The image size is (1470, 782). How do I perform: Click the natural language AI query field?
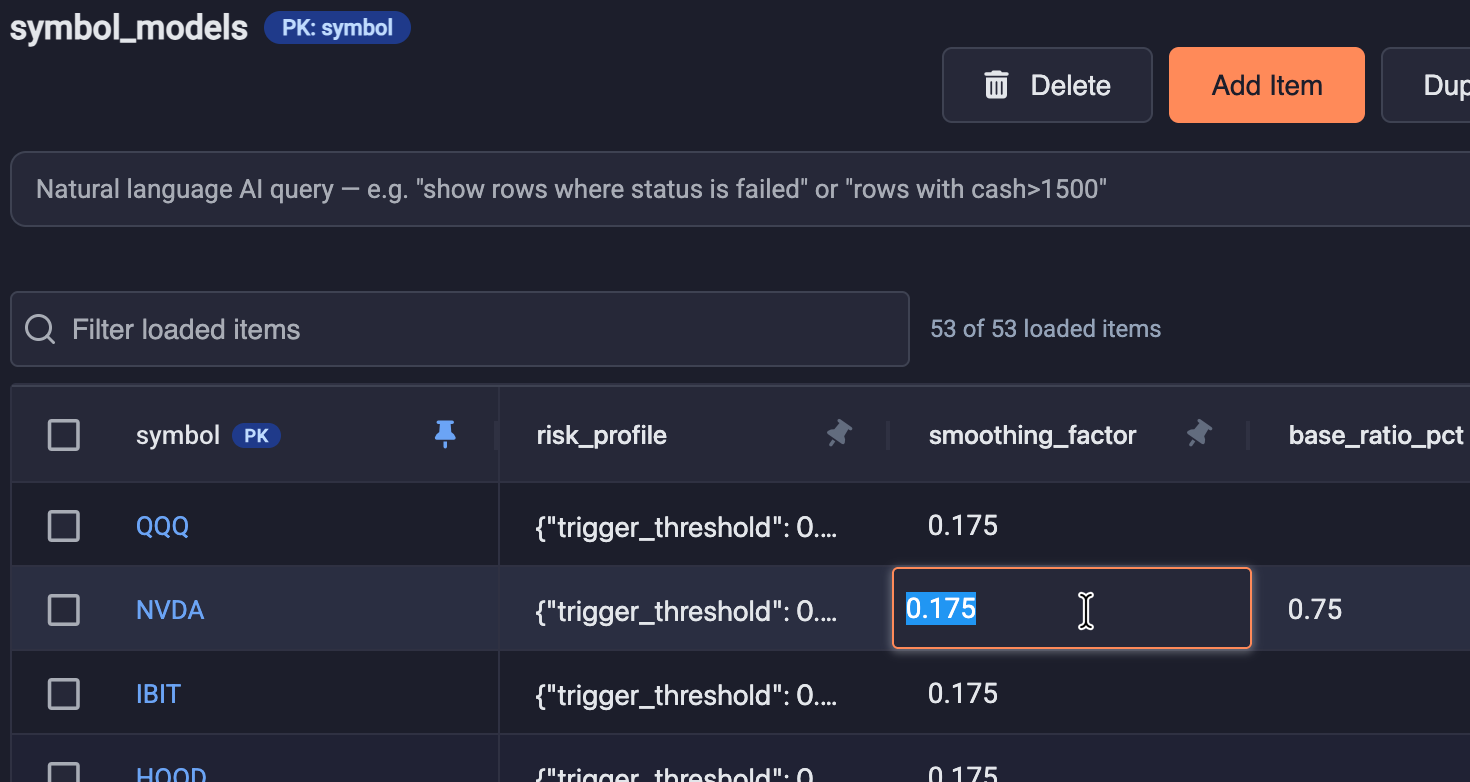[740, 189]
